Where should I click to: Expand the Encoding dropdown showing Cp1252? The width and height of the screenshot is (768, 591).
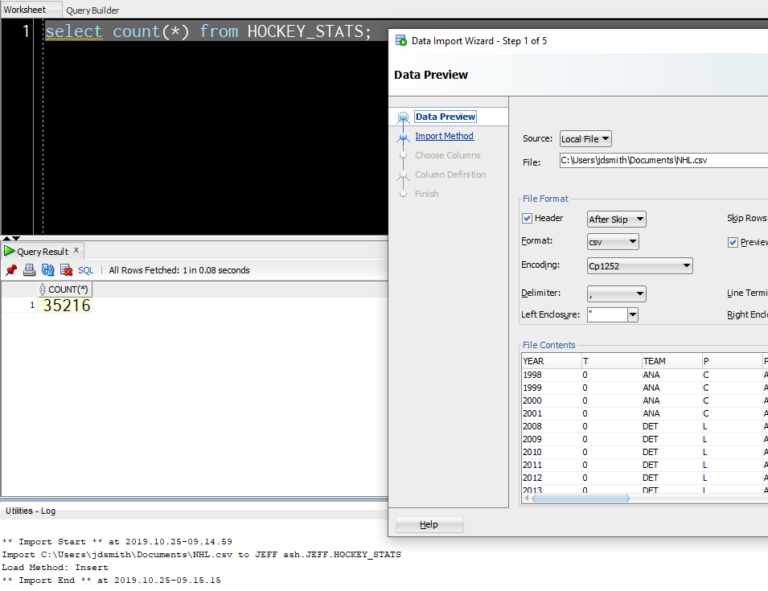639,266
